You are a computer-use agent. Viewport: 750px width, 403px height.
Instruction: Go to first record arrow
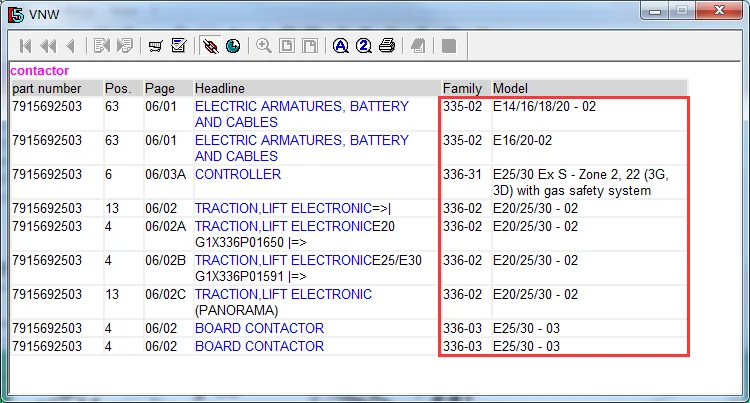[25, 46]
